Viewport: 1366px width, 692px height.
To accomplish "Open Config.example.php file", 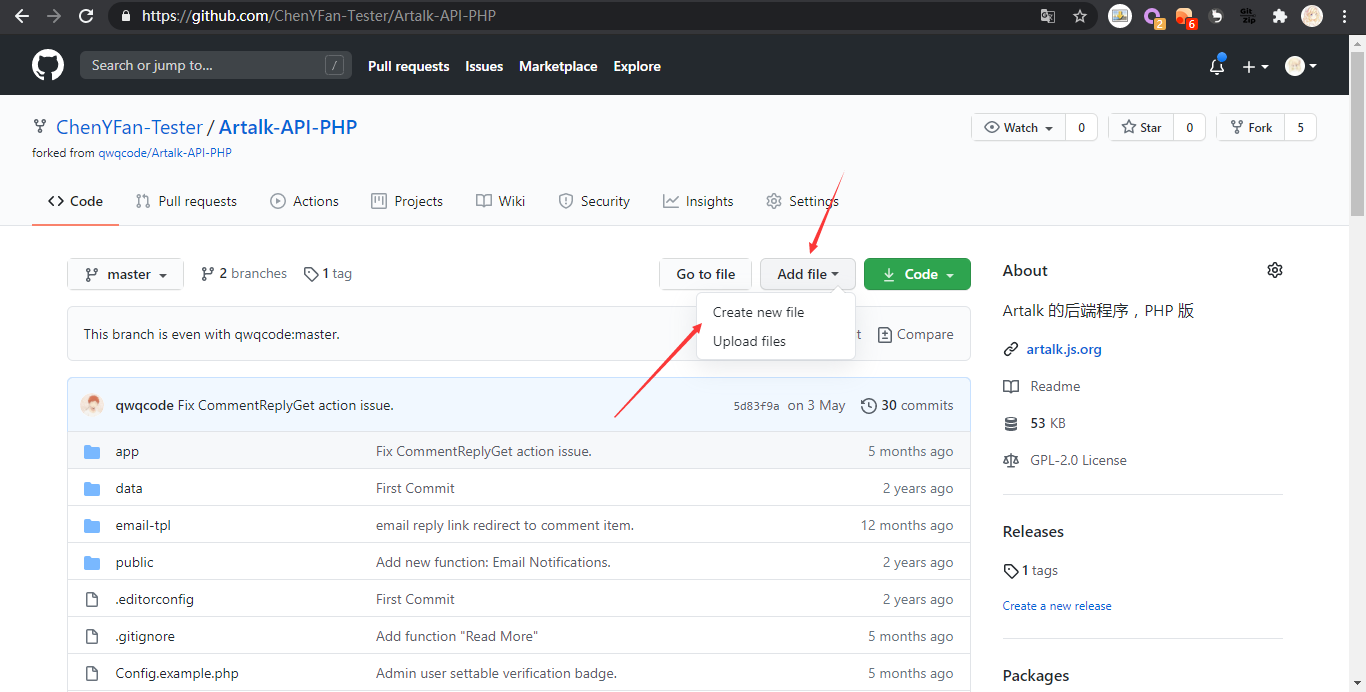I will (177, 673).
